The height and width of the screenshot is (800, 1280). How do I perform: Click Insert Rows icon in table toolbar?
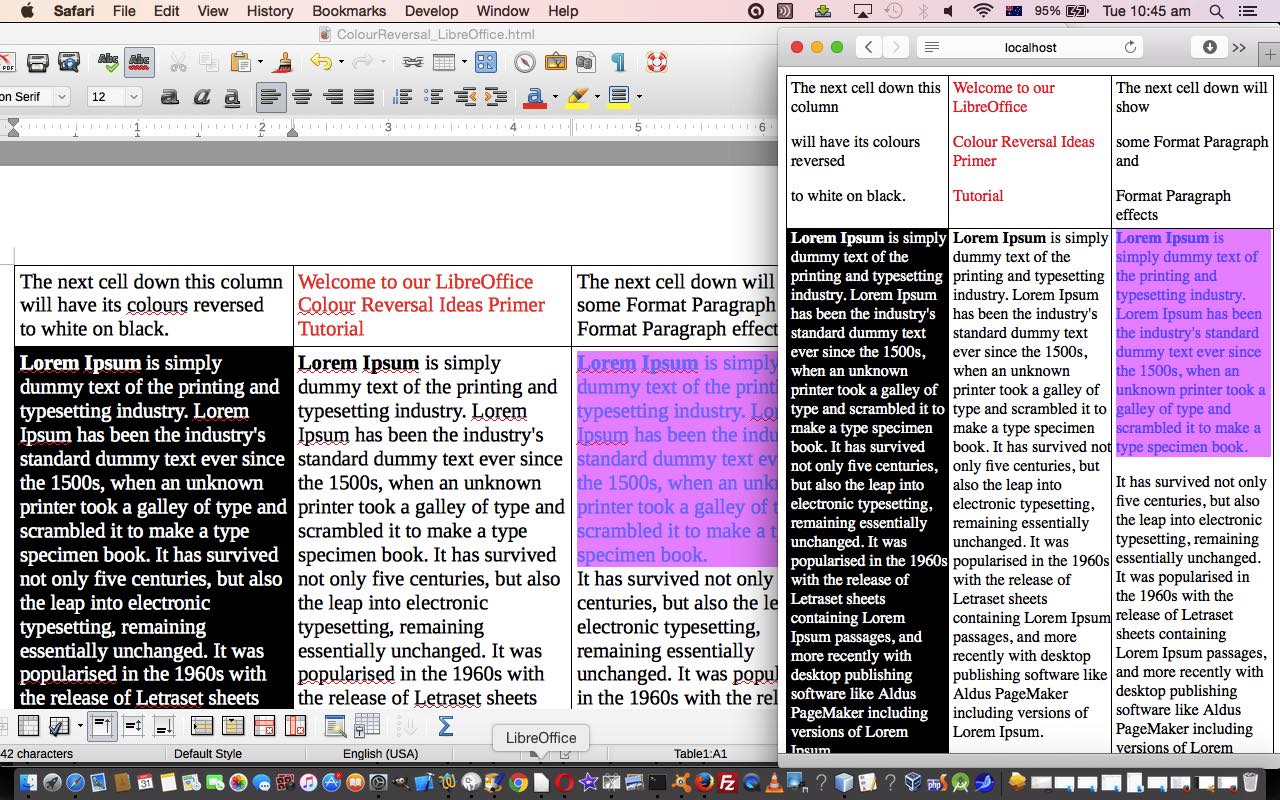[x=202, y=727]
